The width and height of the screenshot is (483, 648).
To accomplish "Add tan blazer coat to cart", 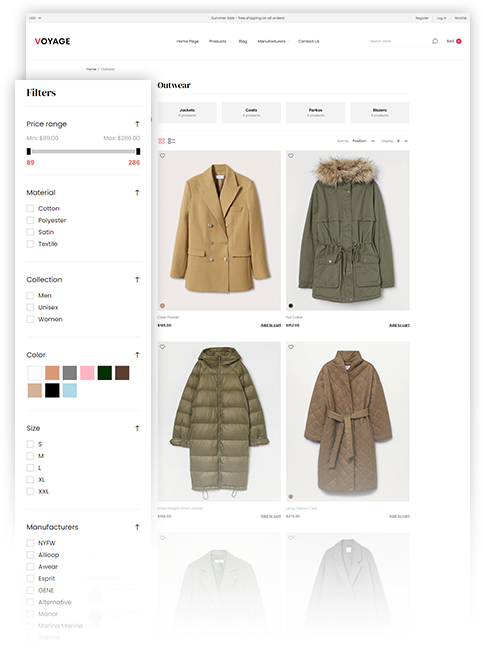I will pyautogui.click(x=271, y=325).
